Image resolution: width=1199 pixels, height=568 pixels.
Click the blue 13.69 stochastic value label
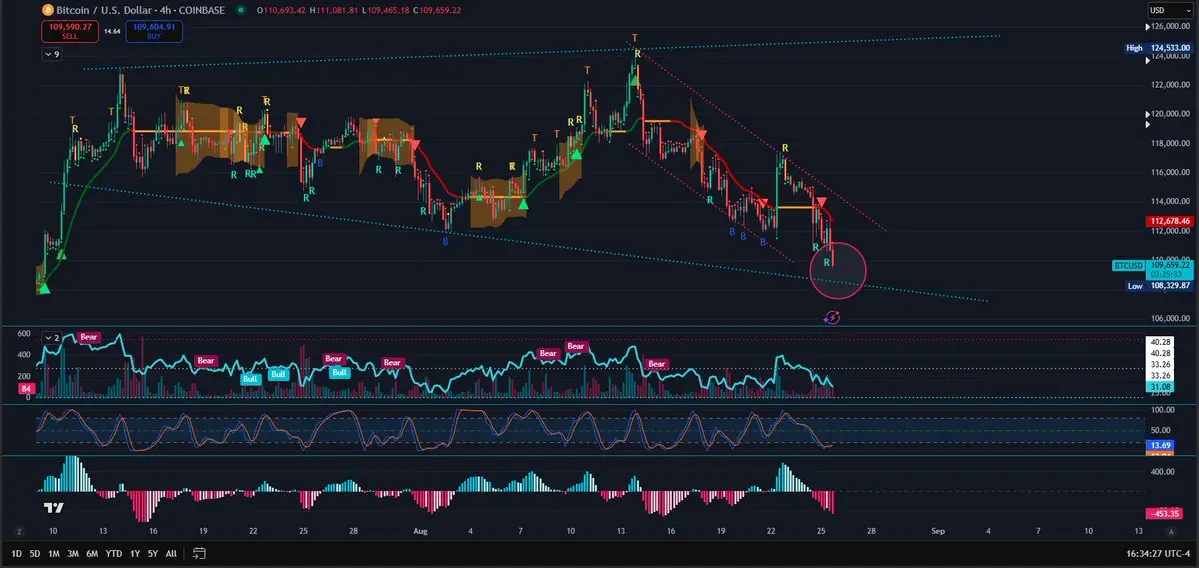coord(1159,445)
